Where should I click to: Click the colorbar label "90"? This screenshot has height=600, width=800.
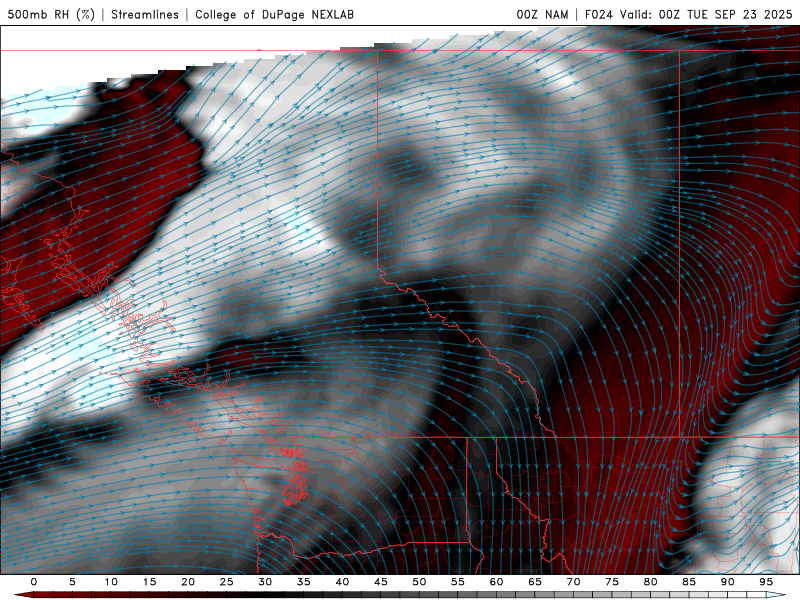(x=728, y=582)
